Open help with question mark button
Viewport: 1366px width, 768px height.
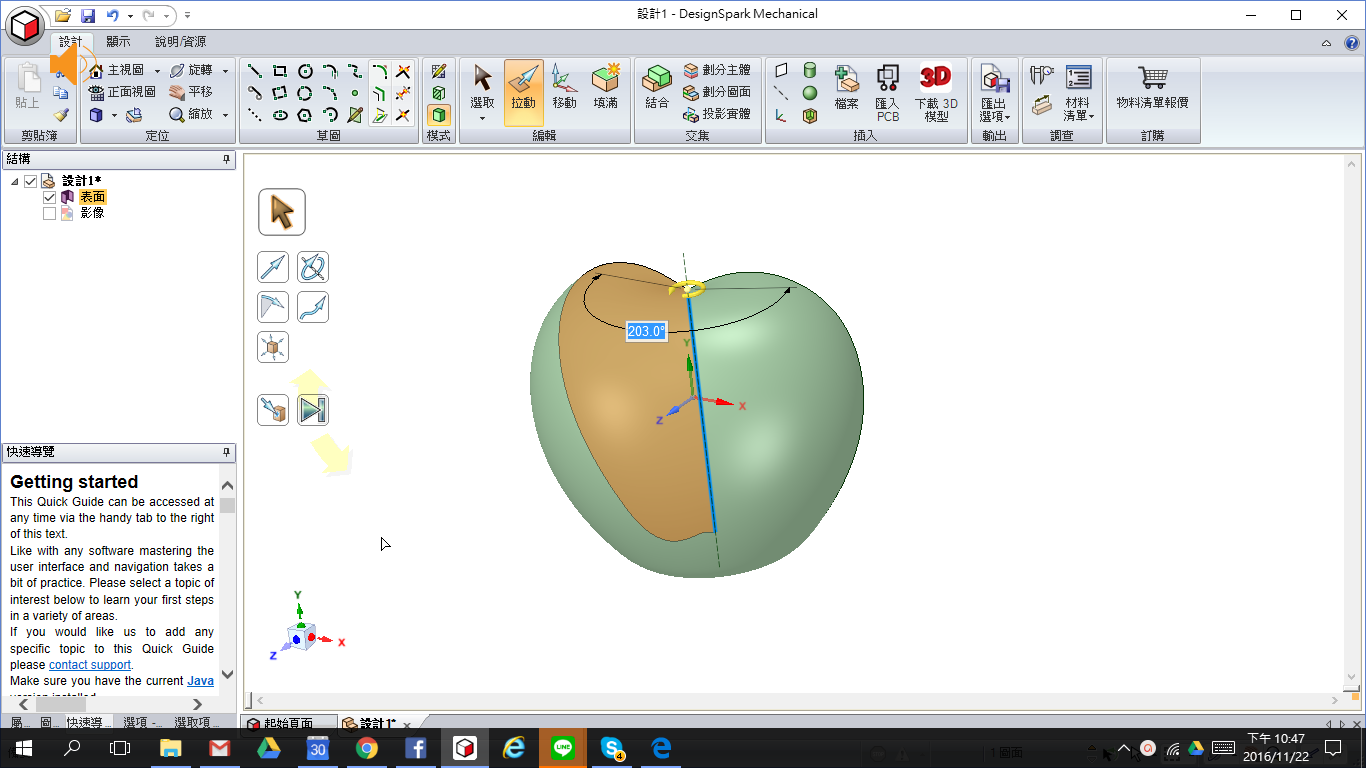[x=1350, y=43]
